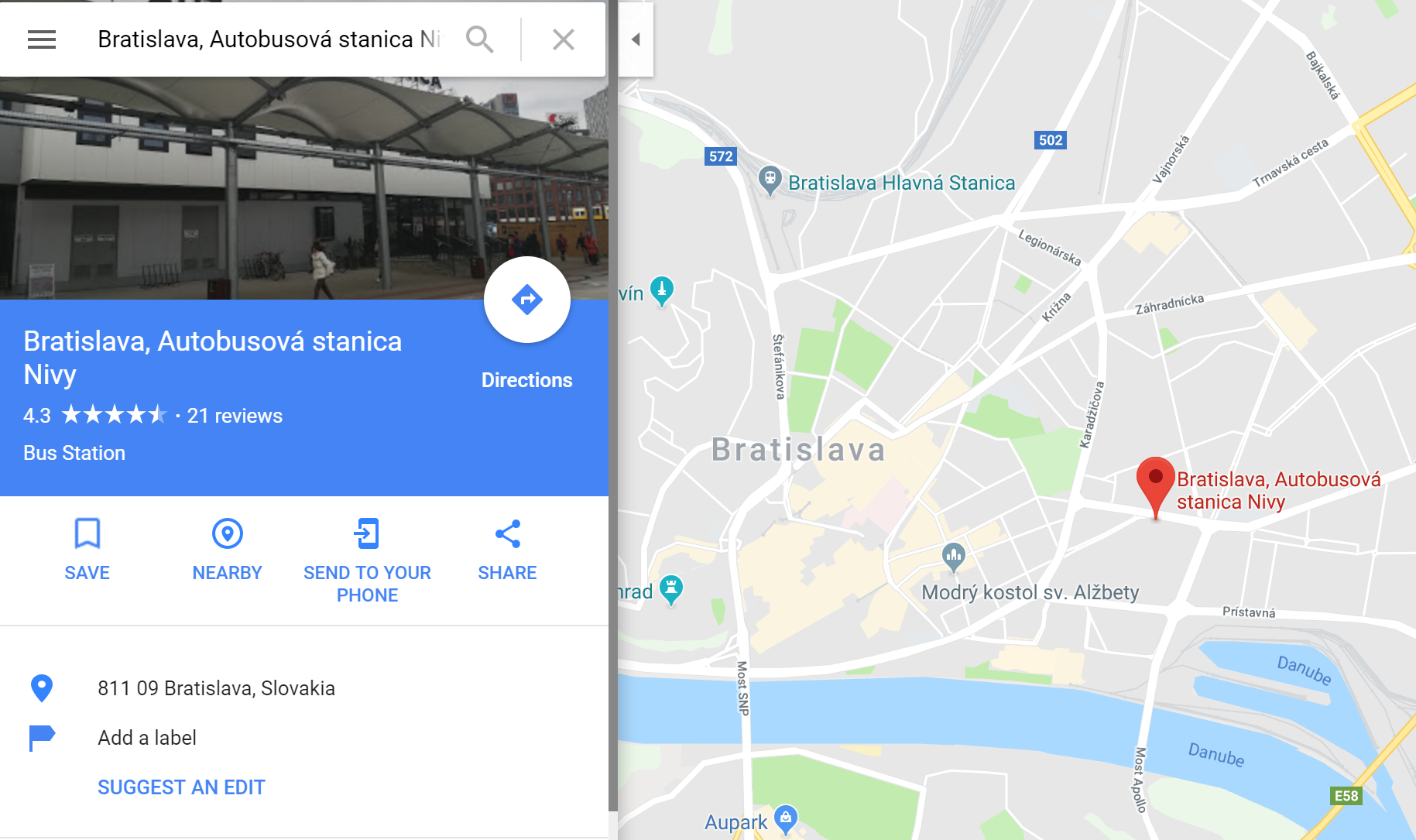Screen dimensions: 1416x840
Task: Click the Bratislava Hlavná Stanica train icon
Action: click(x=770, y=180)
